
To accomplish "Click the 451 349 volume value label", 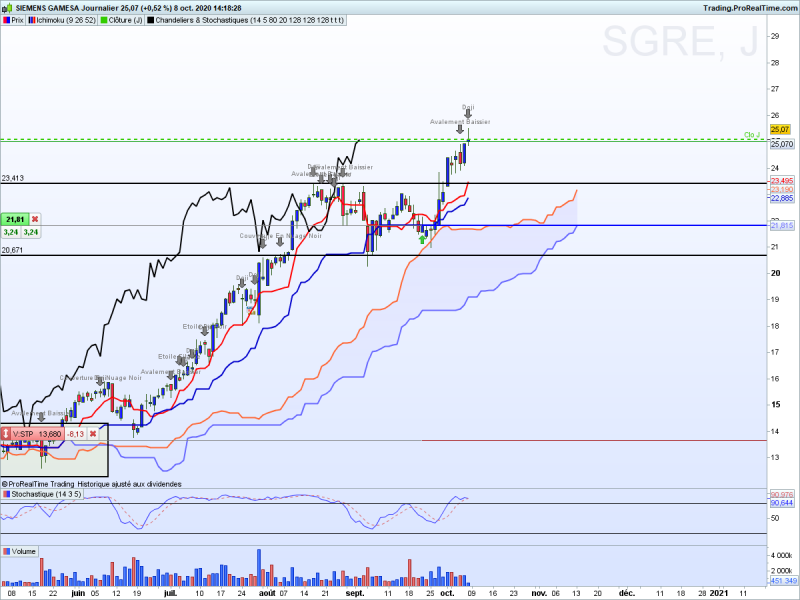I will click(x=783, y=581).
